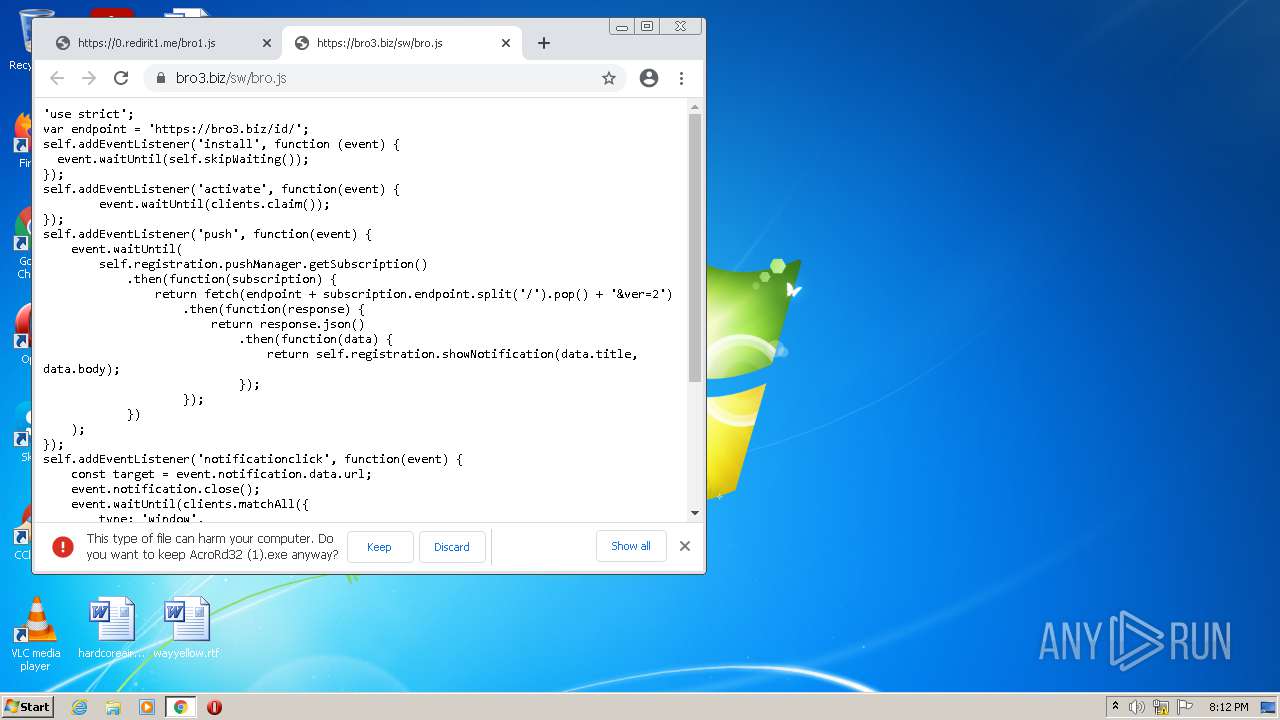Select the VLC media player desktop icon

36,634
